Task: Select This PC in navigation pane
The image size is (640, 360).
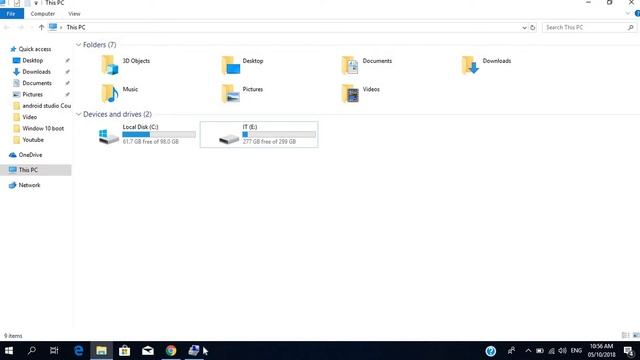Action: (x=28, y=170)
